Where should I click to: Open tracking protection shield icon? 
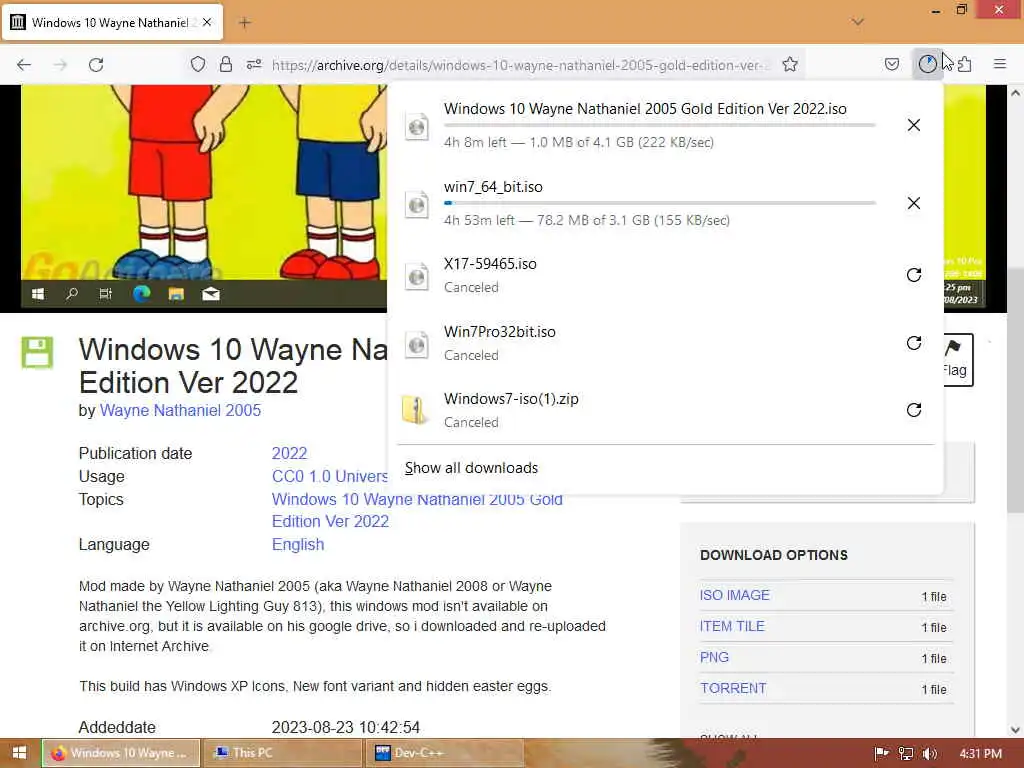pos(198,64)
